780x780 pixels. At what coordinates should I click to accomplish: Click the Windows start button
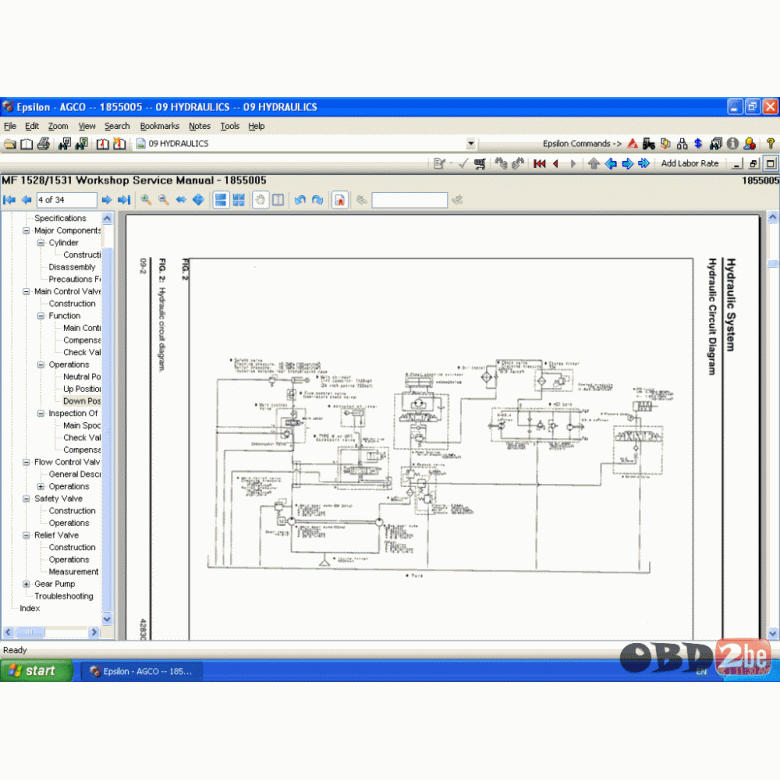[36, 671]
